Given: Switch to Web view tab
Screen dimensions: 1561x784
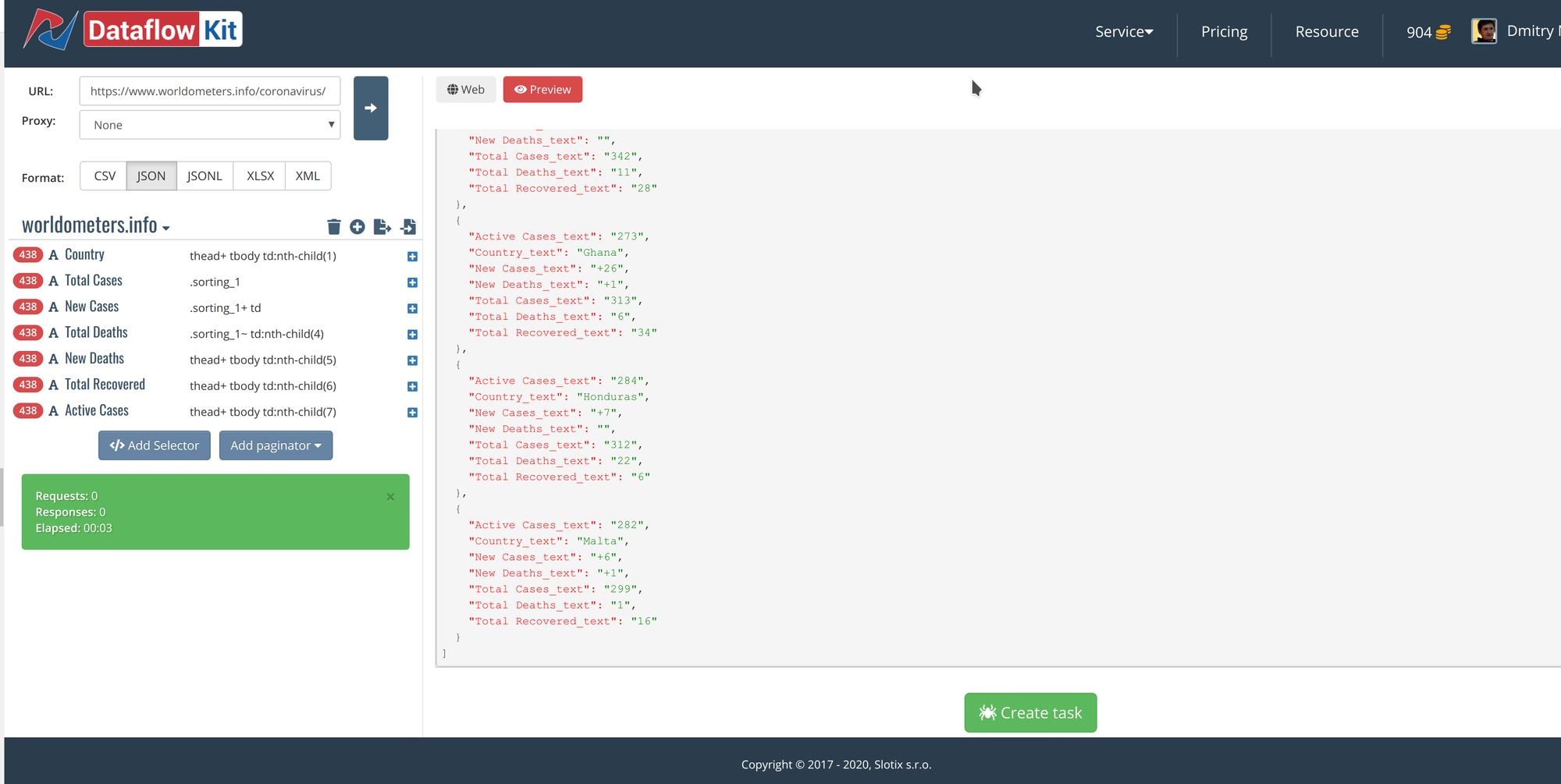Looking at the screenshot, I should coord(466,90).
